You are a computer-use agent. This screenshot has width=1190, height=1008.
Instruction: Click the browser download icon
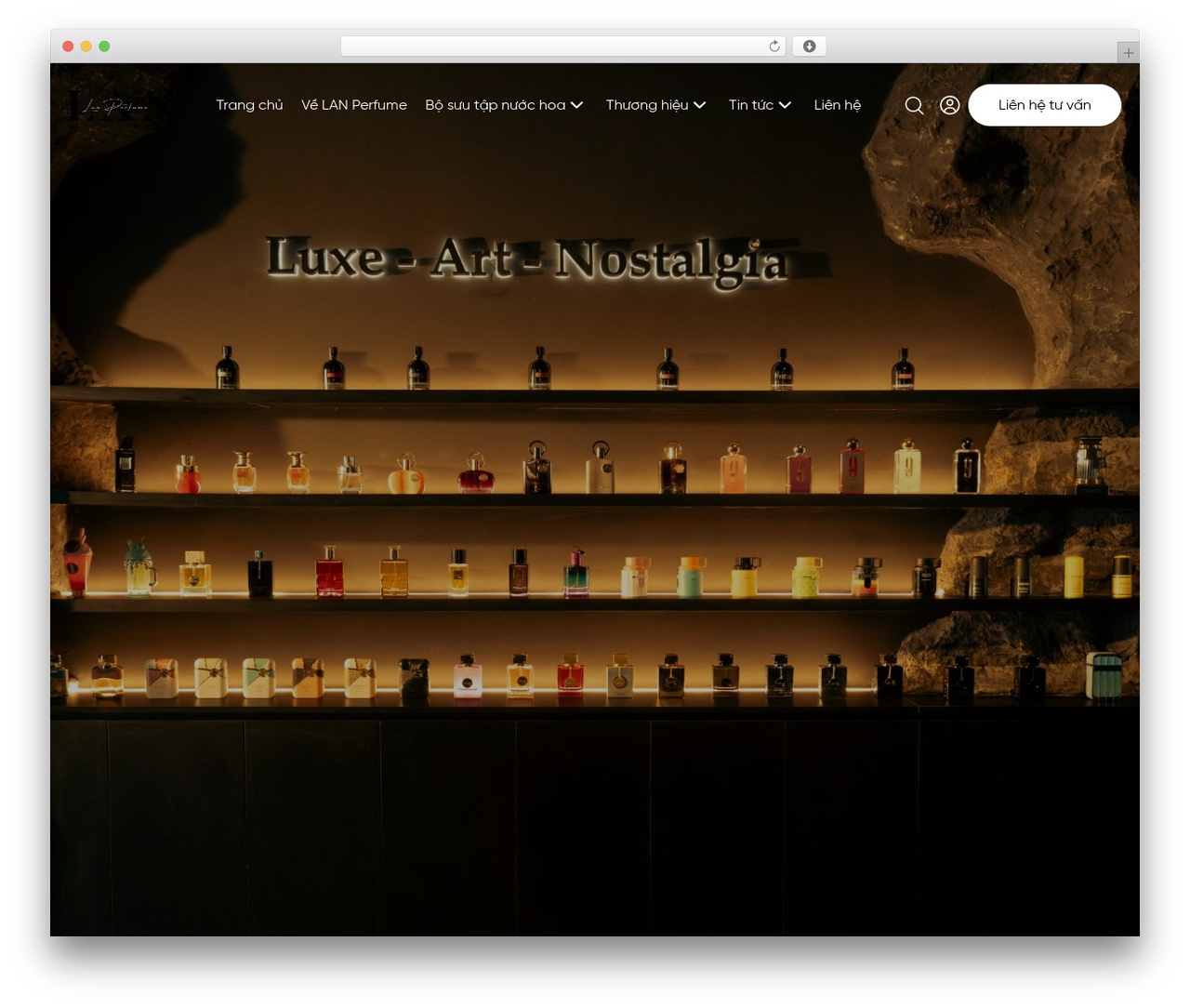tap(809, 46)
